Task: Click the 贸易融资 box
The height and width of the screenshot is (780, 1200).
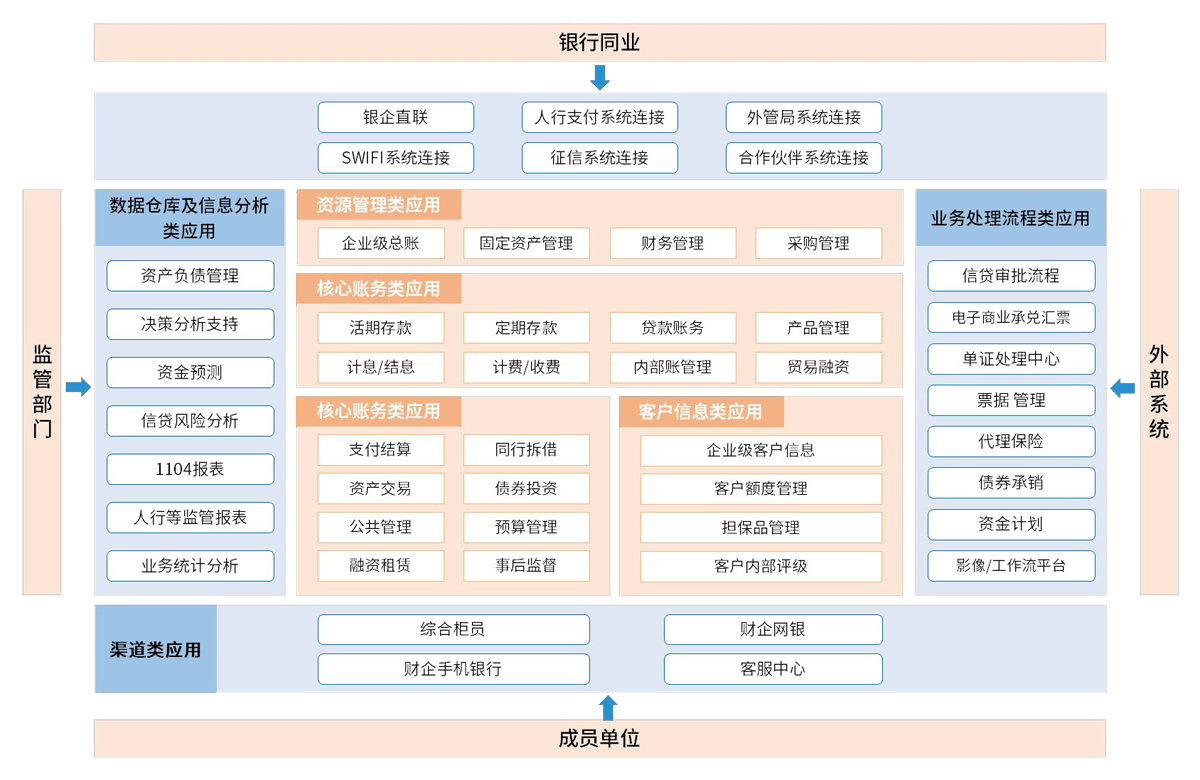Action: (x=818, y=367)
